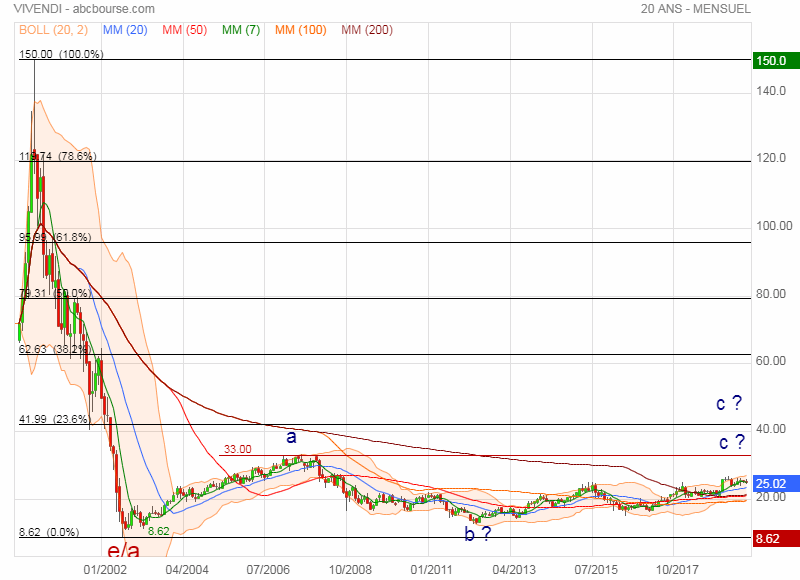The image size is (800, 580).
Task: Click the 04/2013 date axis label
Action: pyautogui.click(x=514, y=569)
